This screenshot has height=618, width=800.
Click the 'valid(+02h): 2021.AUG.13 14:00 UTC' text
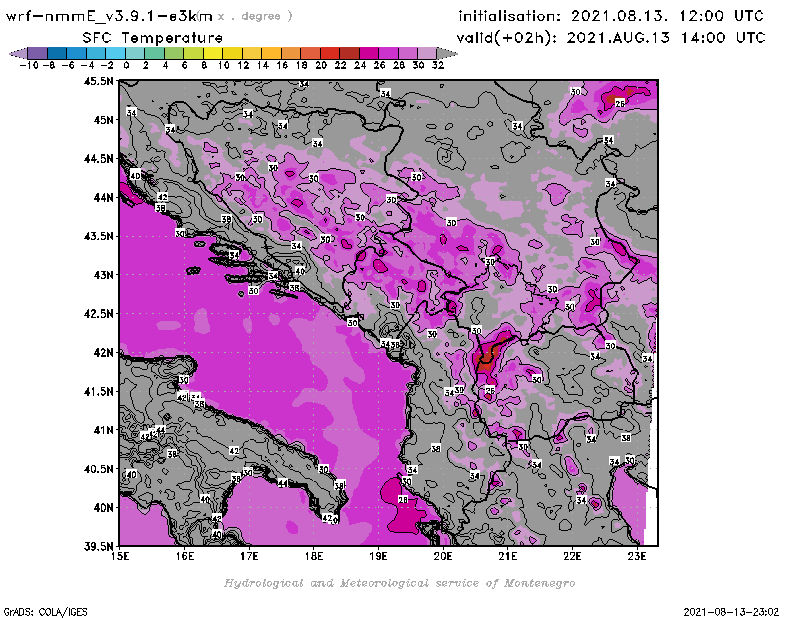[611, 38]
